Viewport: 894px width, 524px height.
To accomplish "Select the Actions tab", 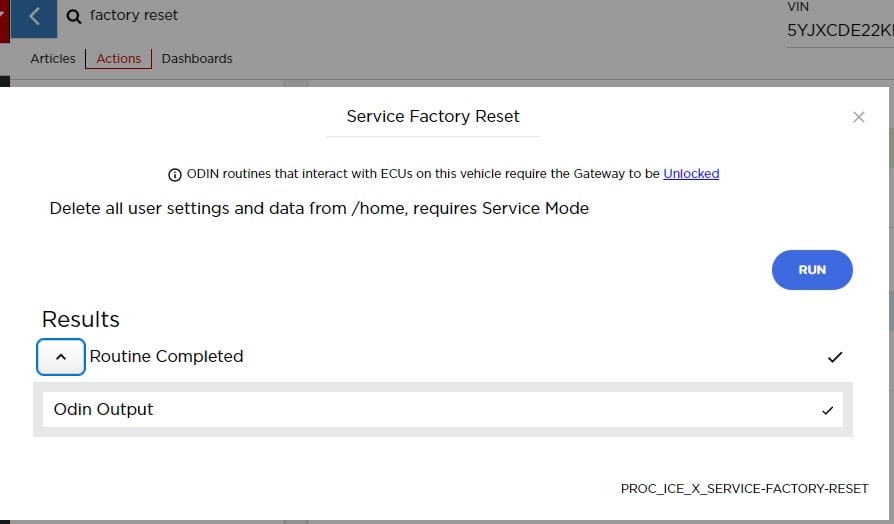I will pos(118,59).
